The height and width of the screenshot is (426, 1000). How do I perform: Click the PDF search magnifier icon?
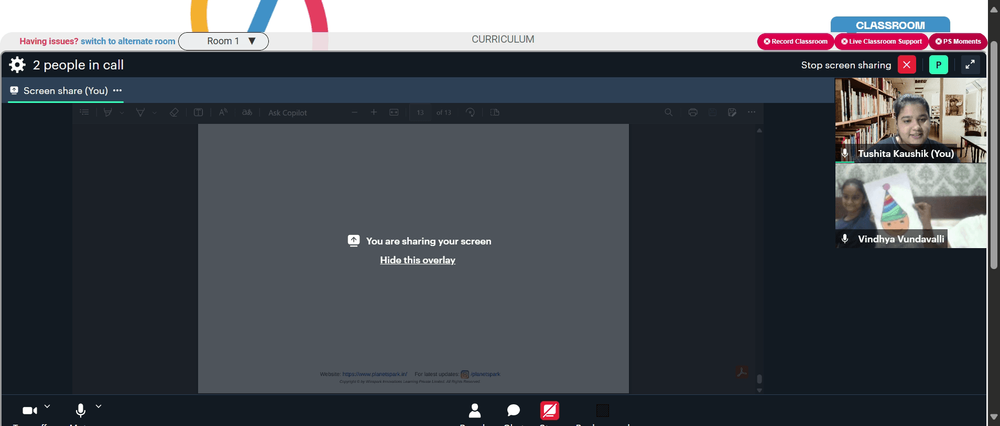[x=668, y=112]
